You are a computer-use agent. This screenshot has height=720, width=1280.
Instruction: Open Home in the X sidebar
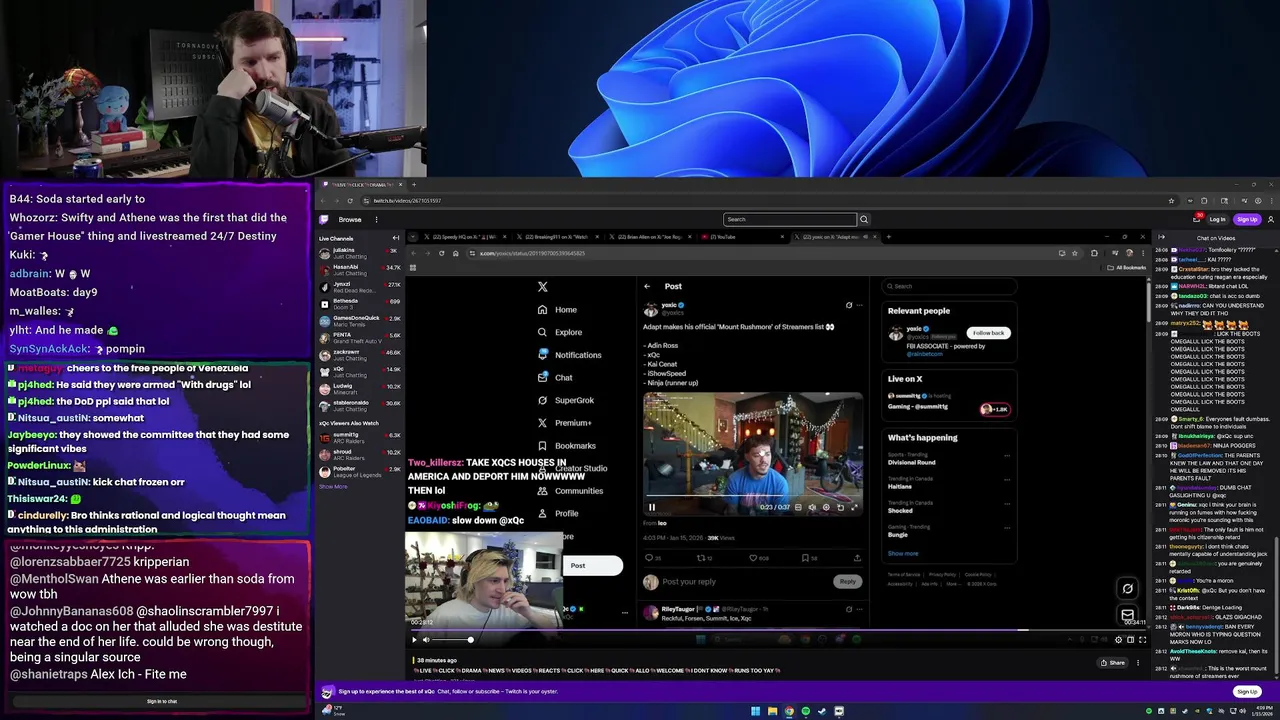click(557, 310)
